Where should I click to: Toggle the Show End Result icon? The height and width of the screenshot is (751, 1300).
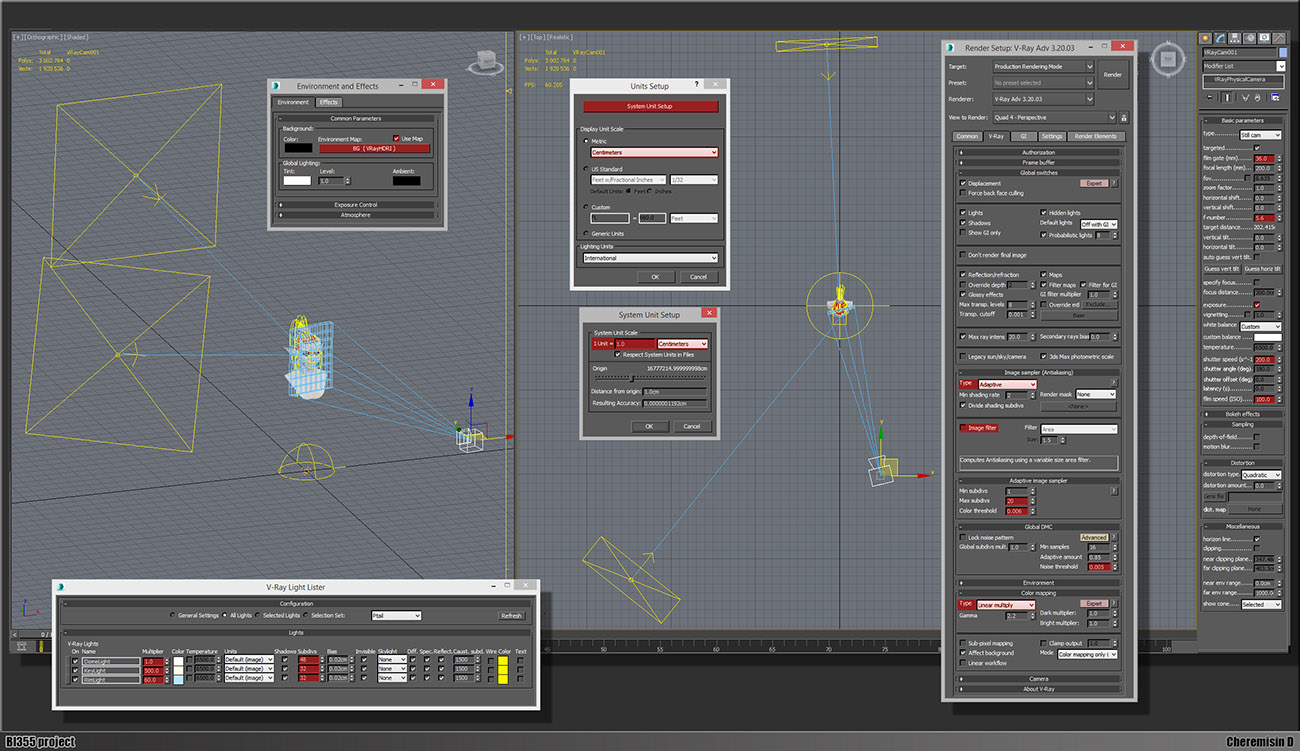[x=1227, y=98]
